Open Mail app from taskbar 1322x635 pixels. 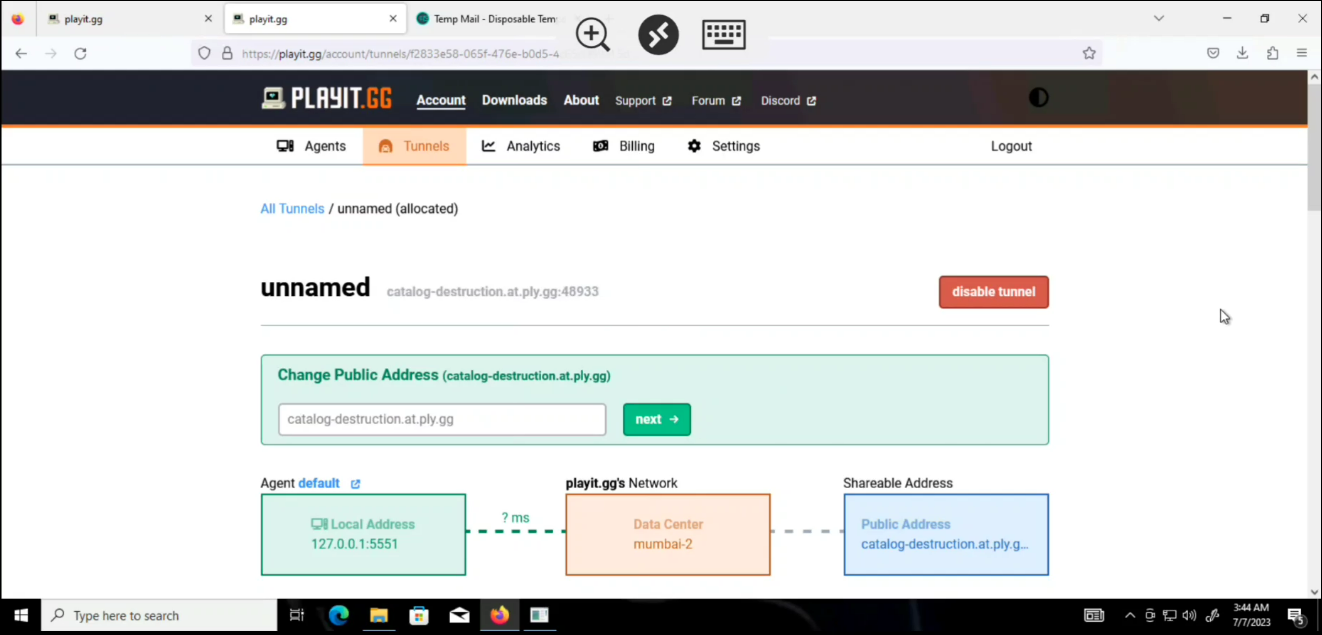pos(459,615)
